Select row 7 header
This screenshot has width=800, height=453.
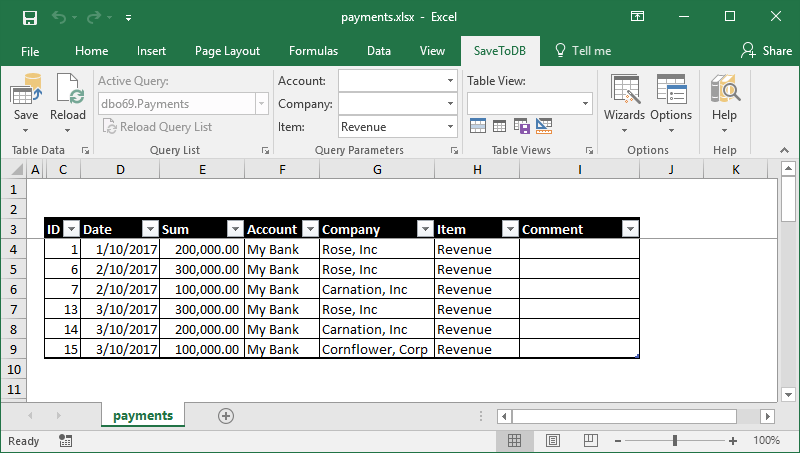(13, 310)
